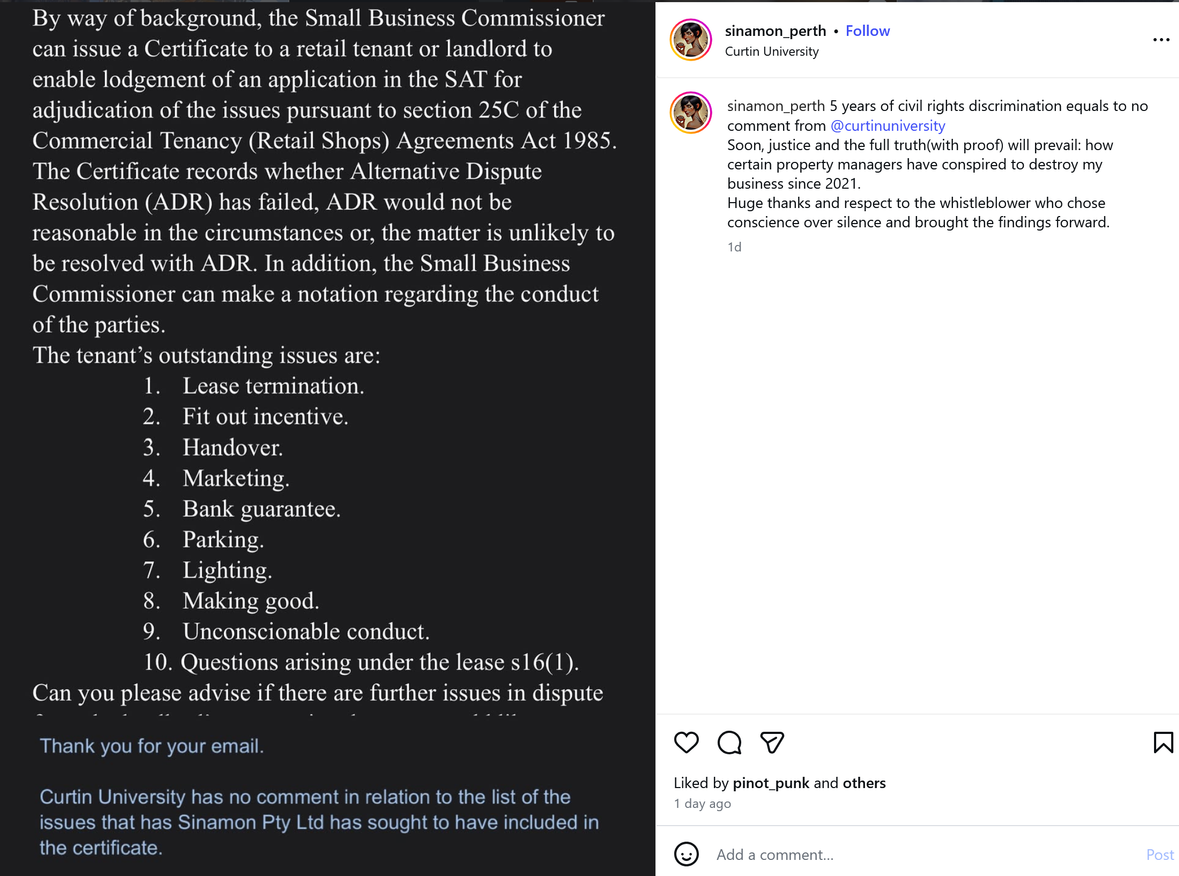This screenshot has width=1179, height=876.
Task: Click the 1 day ago post date
Action: click(x=702, y=803)
